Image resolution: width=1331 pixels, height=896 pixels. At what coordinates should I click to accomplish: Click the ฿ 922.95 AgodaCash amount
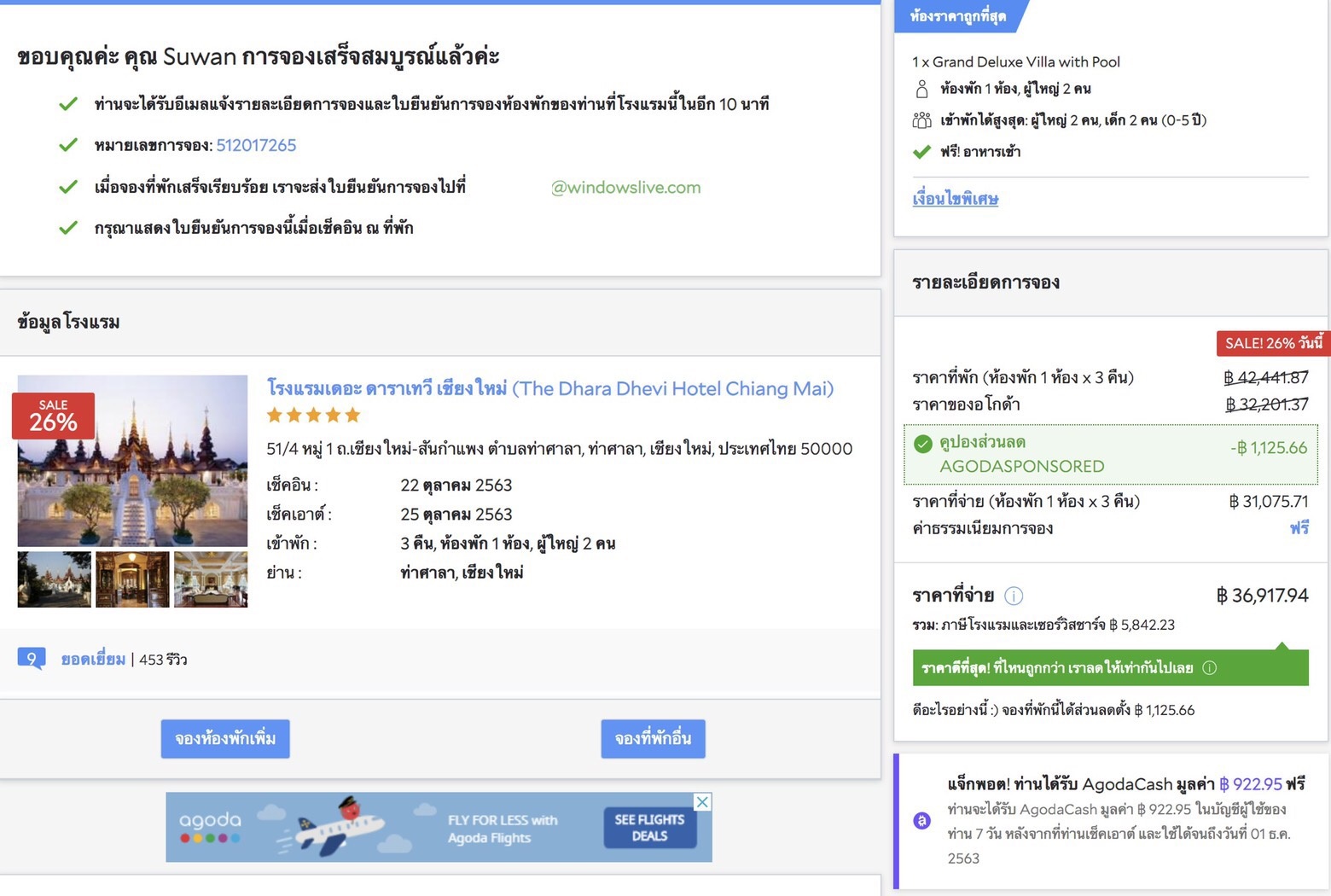pyautogui.click(x=1250, y=783)
